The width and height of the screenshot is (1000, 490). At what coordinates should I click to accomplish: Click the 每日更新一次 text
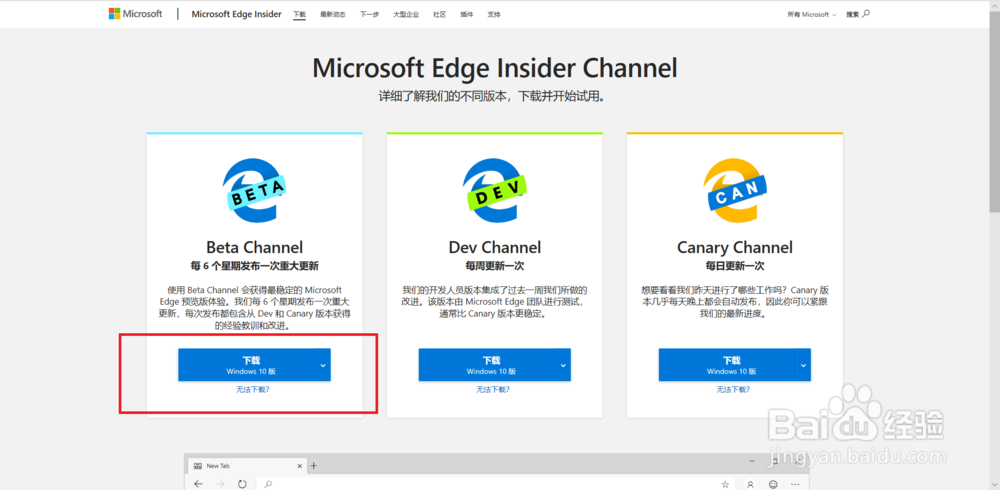coord(735,266)
